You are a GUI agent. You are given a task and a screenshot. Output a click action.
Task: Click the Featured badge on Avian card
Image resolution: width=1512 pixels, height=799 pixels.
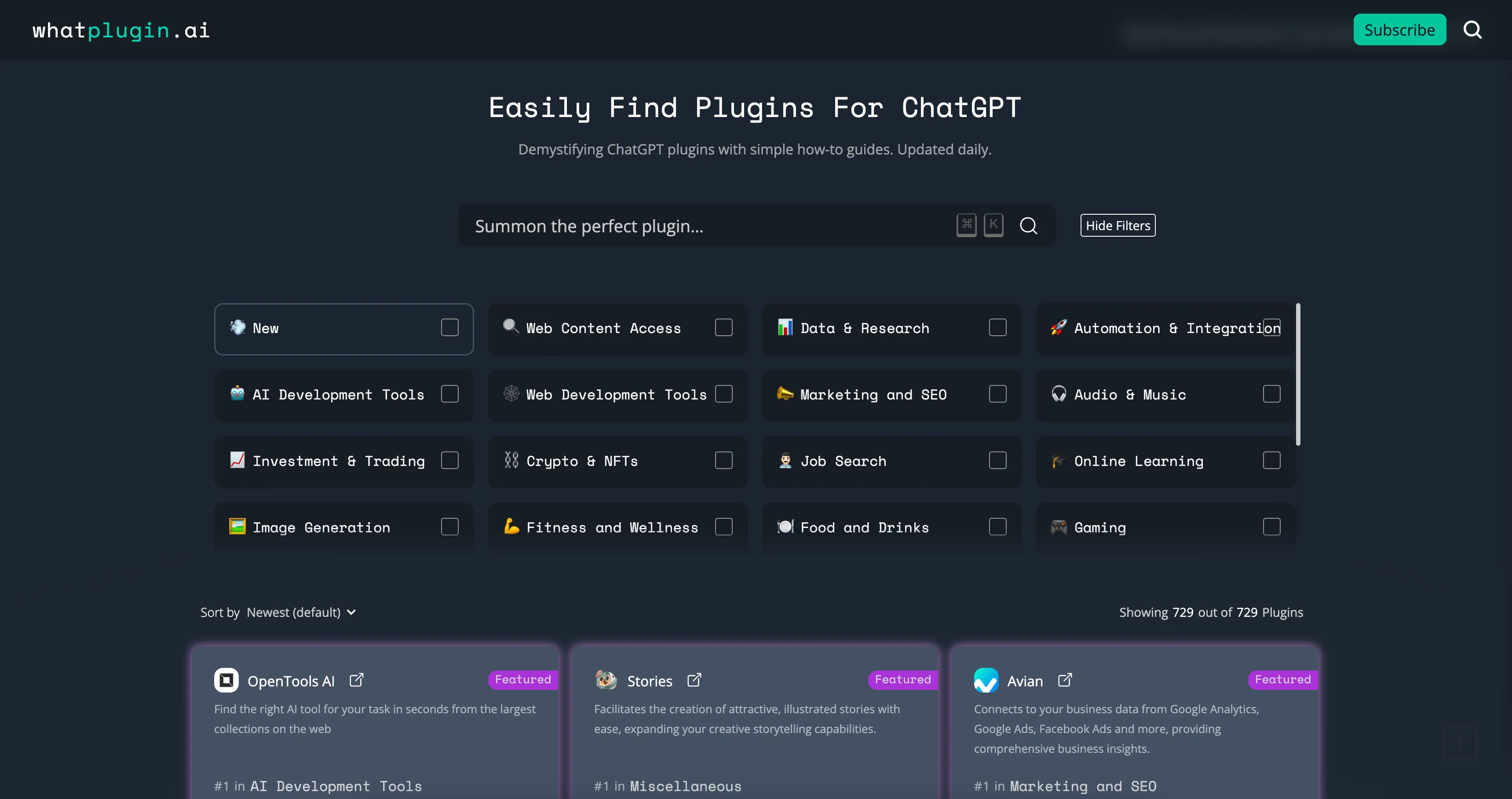coord(1282,679)
